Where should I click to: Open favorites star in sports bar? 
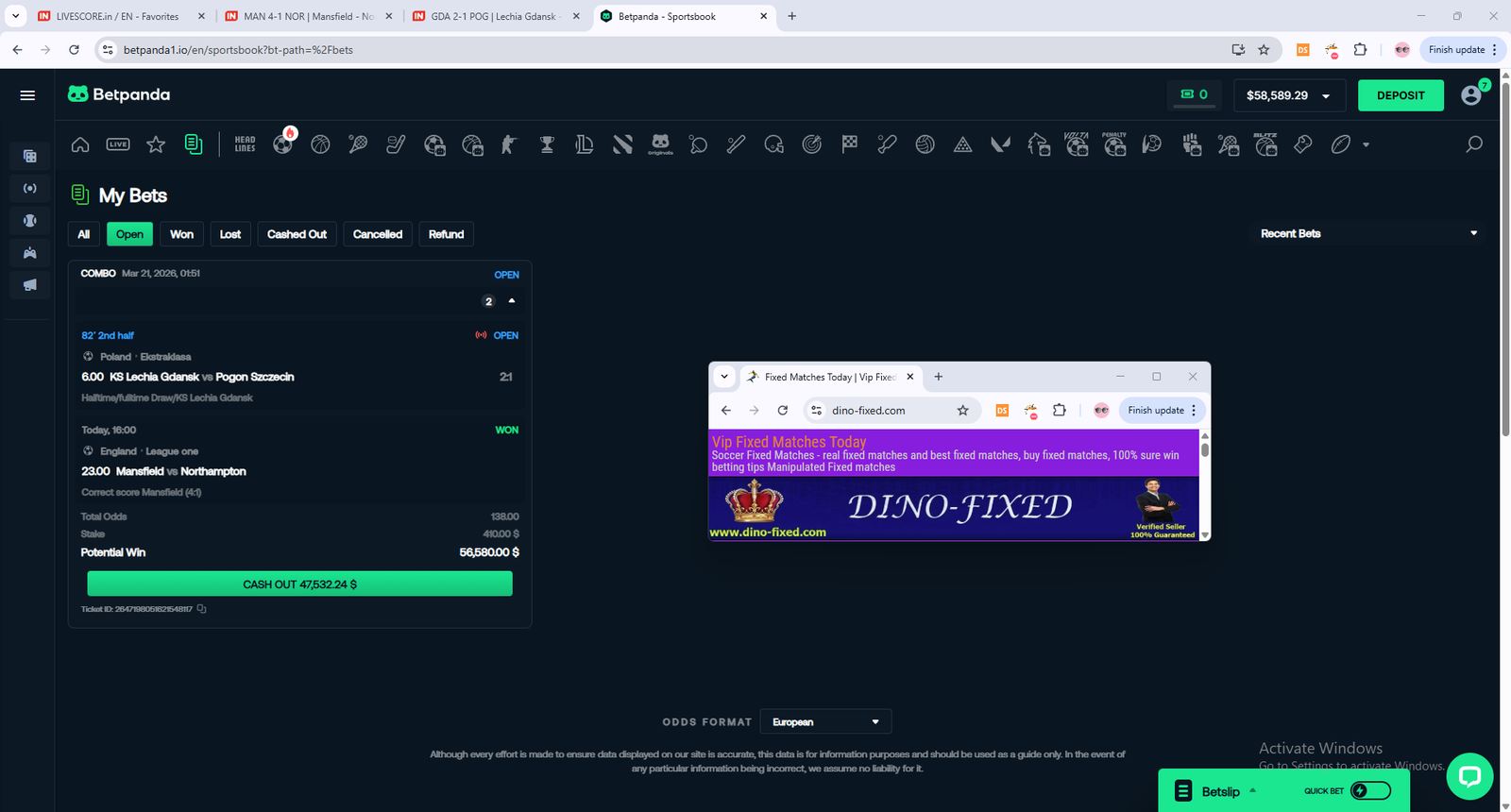156,144
